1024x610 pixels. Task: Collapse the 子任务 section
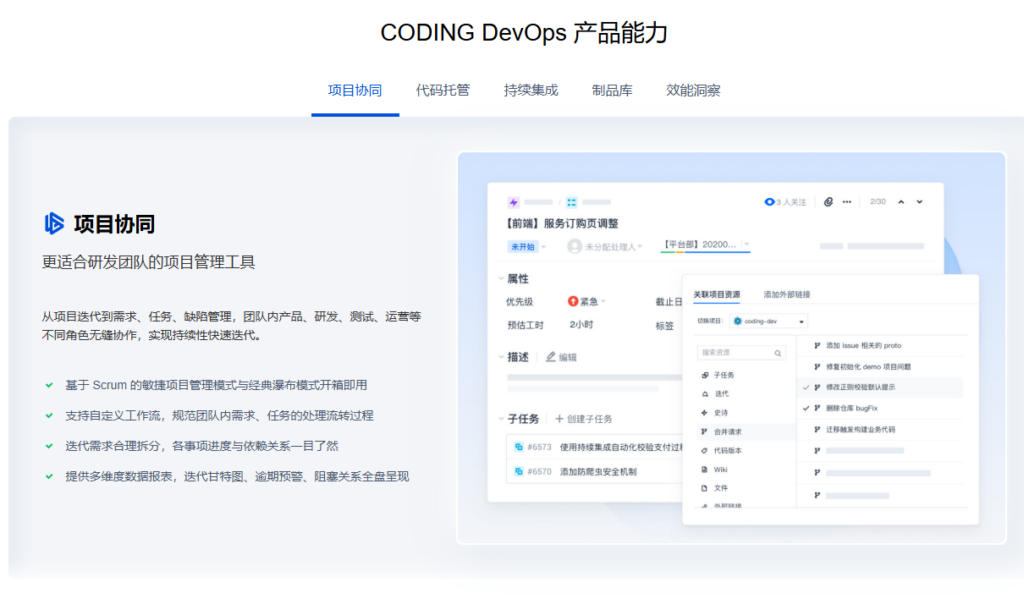(501, 419)
